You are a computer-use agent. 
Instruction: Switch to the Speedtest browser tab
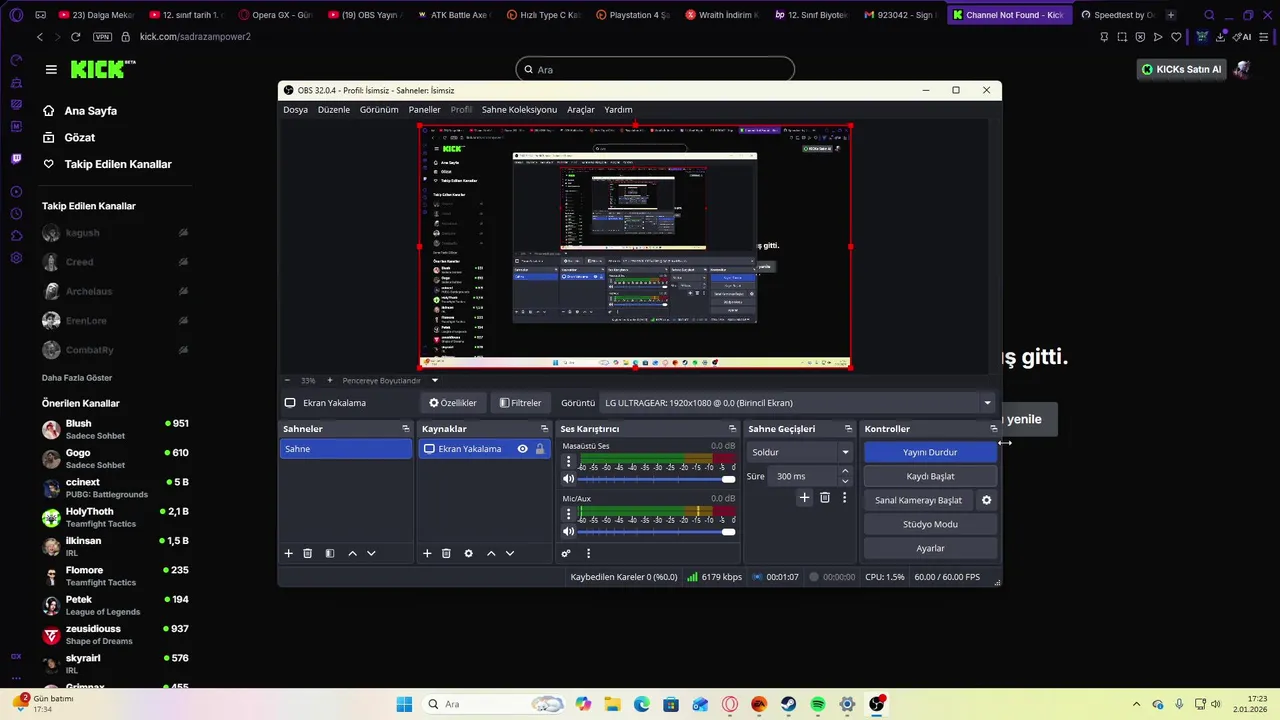click(x=1116, y=15)
